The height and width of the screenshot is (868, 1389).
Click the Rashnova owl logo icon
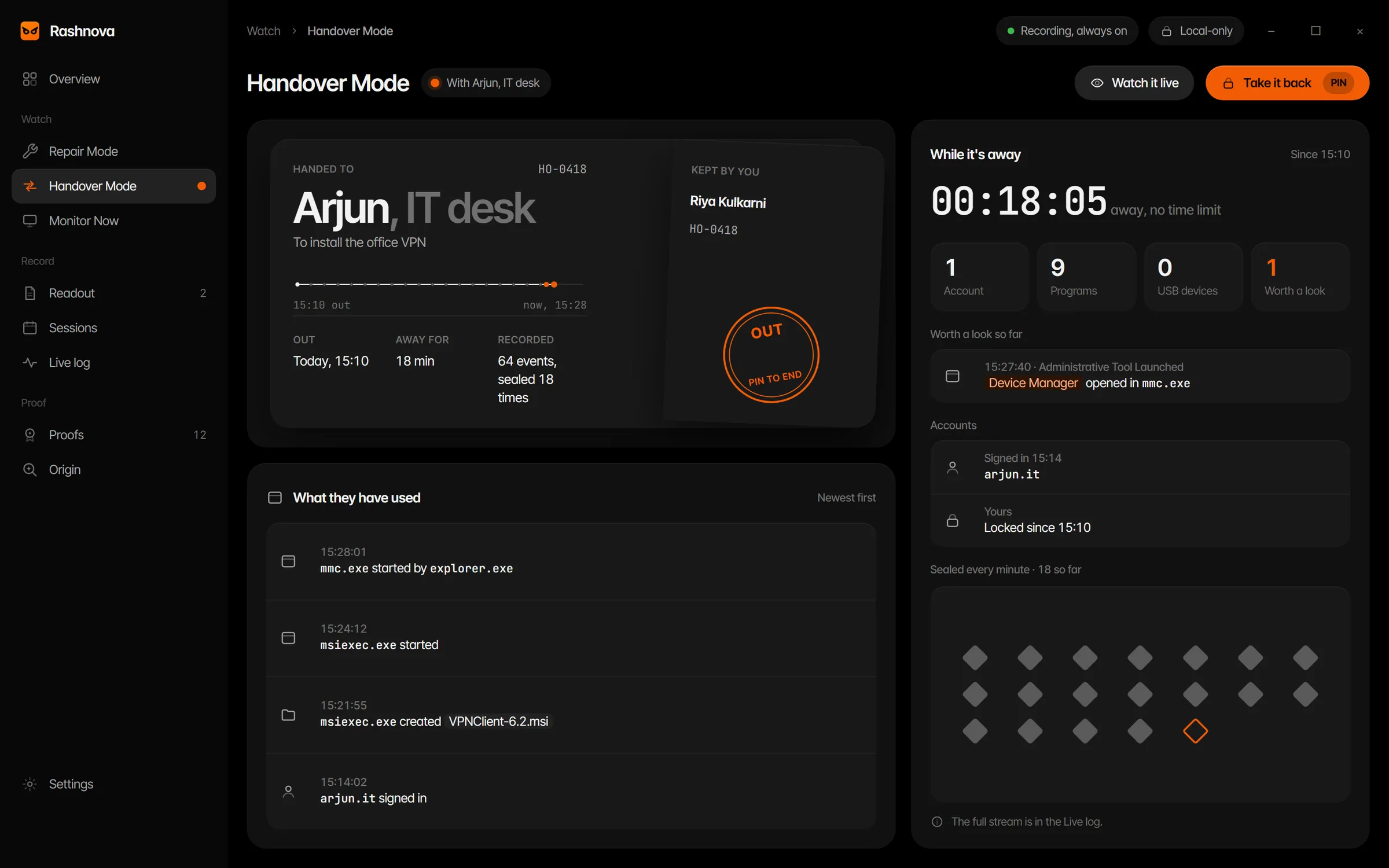(30, 31)
